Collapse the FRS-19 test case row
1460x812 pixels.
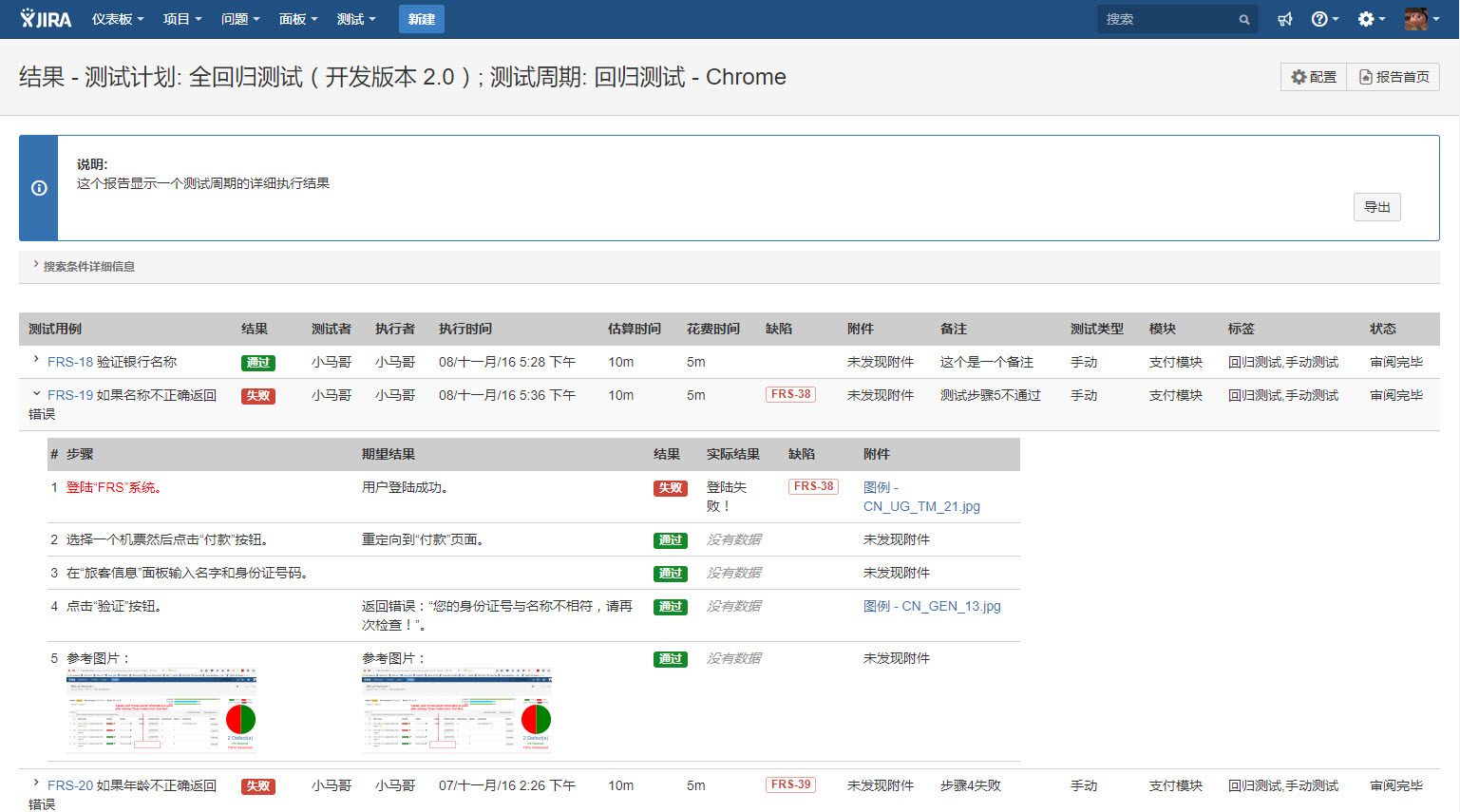[36, 393]
